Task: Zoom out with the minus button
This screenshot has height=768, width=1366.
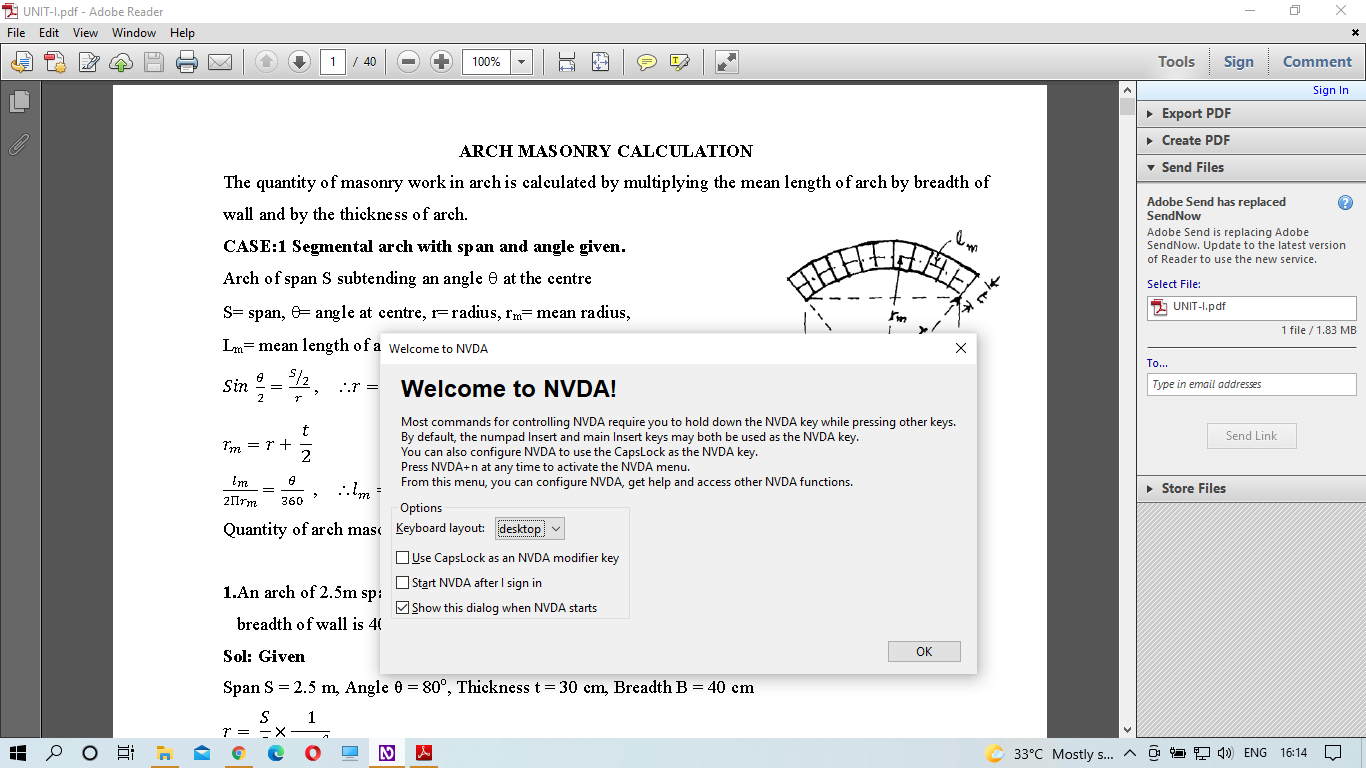Action: coord(408,62)
